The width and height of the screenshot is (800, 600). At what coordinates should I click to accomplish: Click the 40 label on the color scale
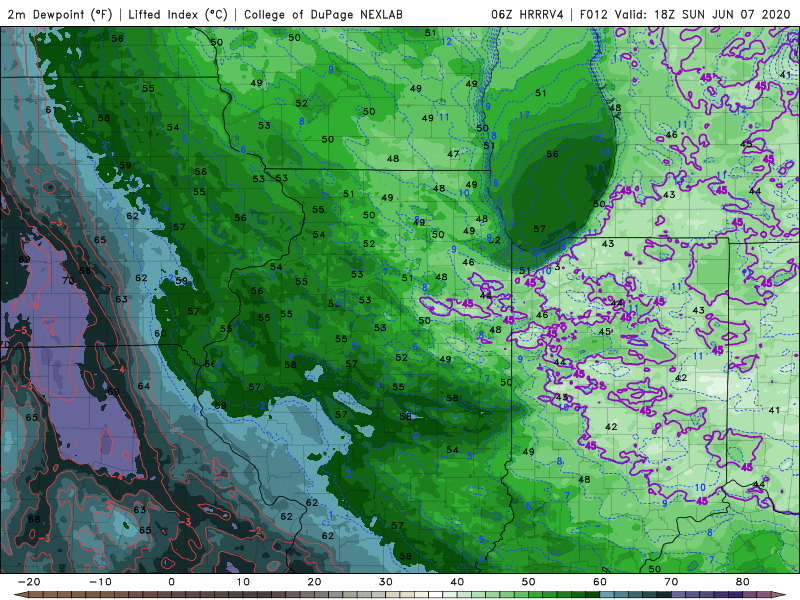click(x=457, y=582)
